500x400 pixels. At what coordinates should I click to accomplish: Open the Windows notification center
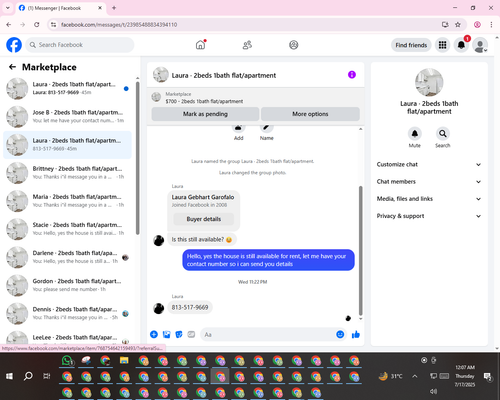coord(488,376)
